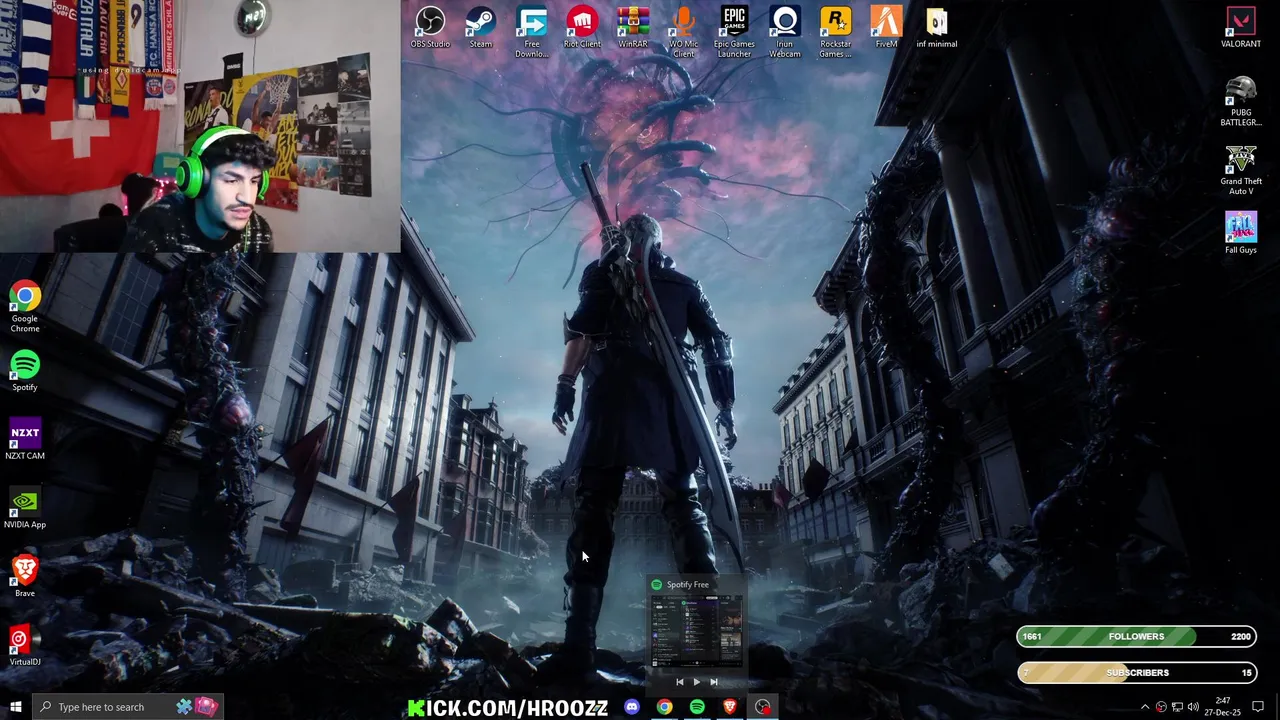Click the Spotify taskbar icon

697,707
